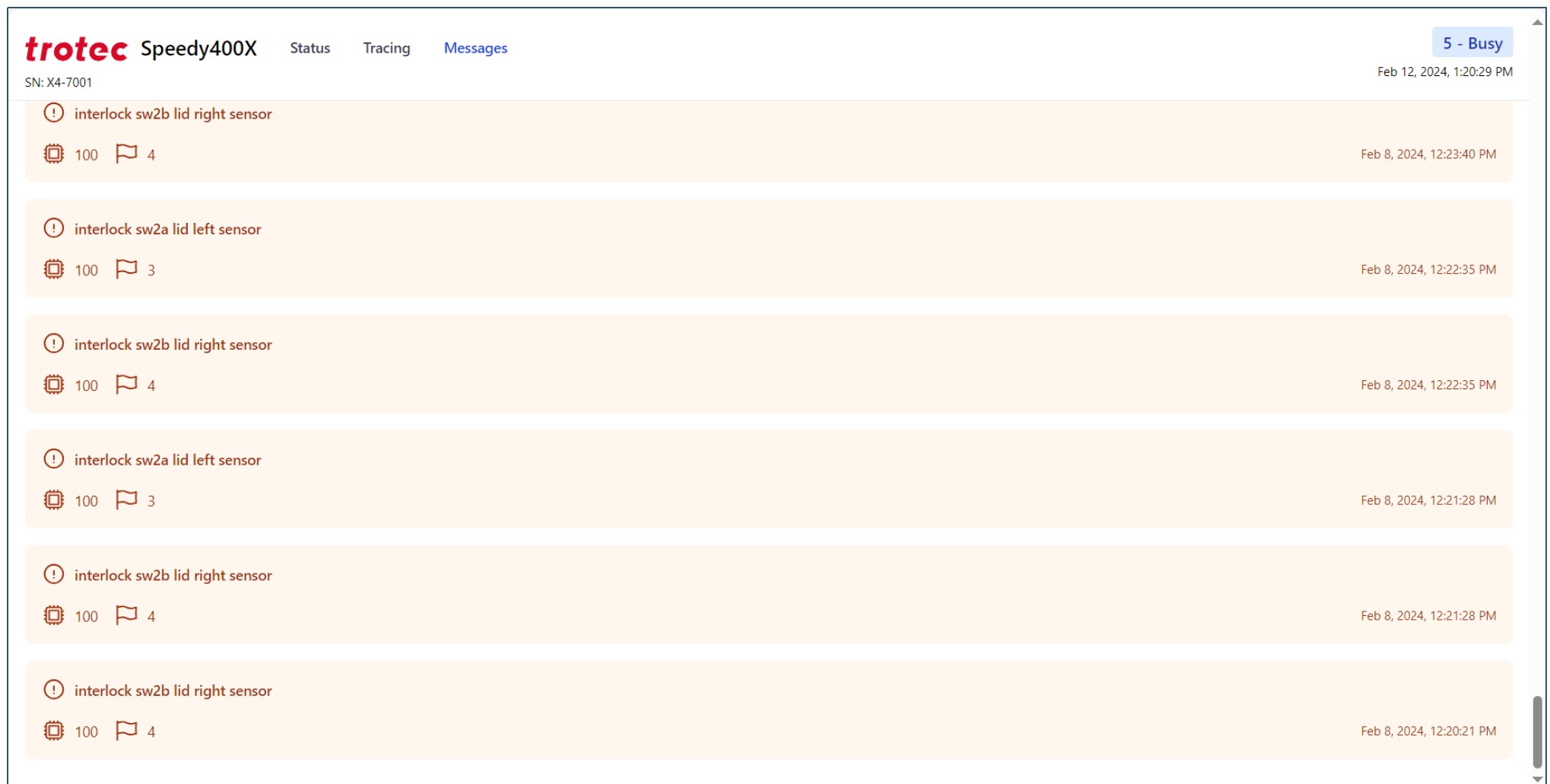
Task: Click flag icon in the 12:20:21 PM message
Action: 126,731
